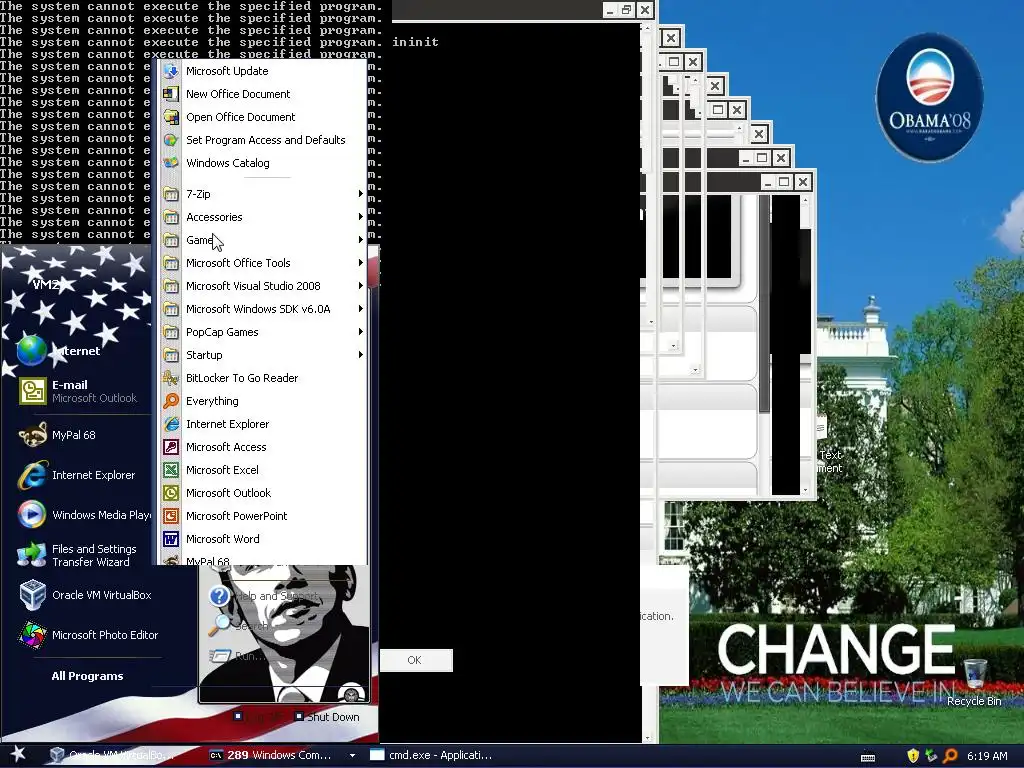Viewport: 1024px width, 768px height.
Task: Click the Open Office Document icon
Action: point(171,117)
